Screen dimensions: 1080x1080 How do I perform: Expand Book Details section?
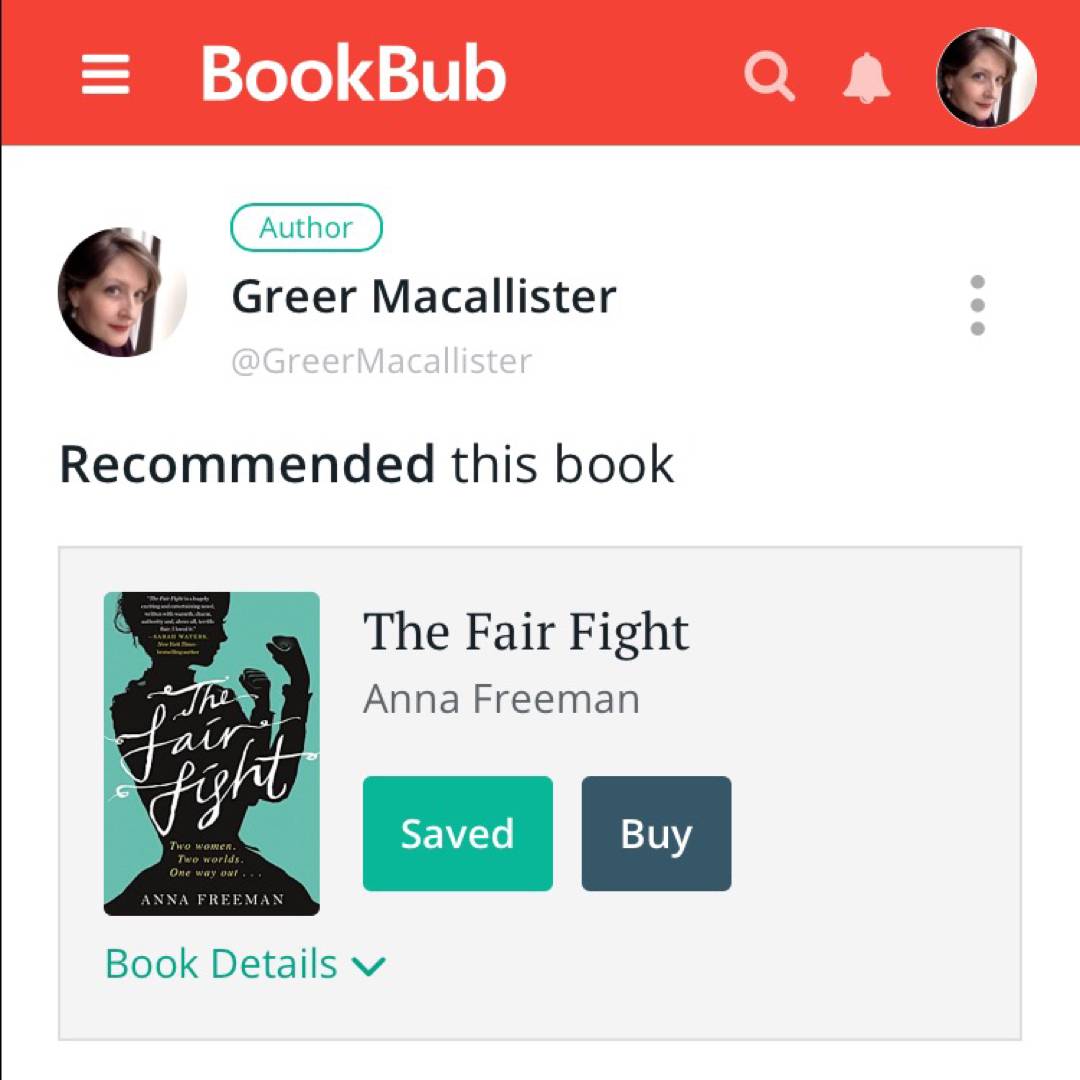[245, 963]
